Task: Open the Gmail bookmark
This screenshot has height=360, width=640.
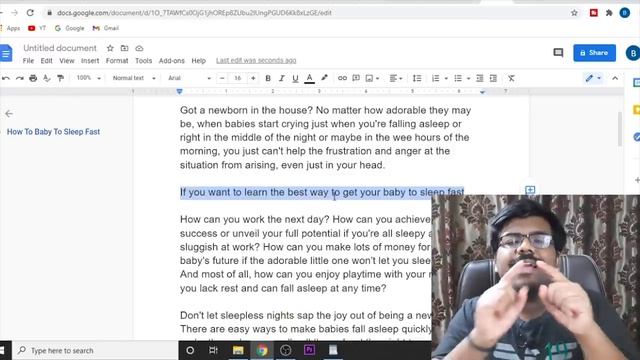Action: [106, 28]
